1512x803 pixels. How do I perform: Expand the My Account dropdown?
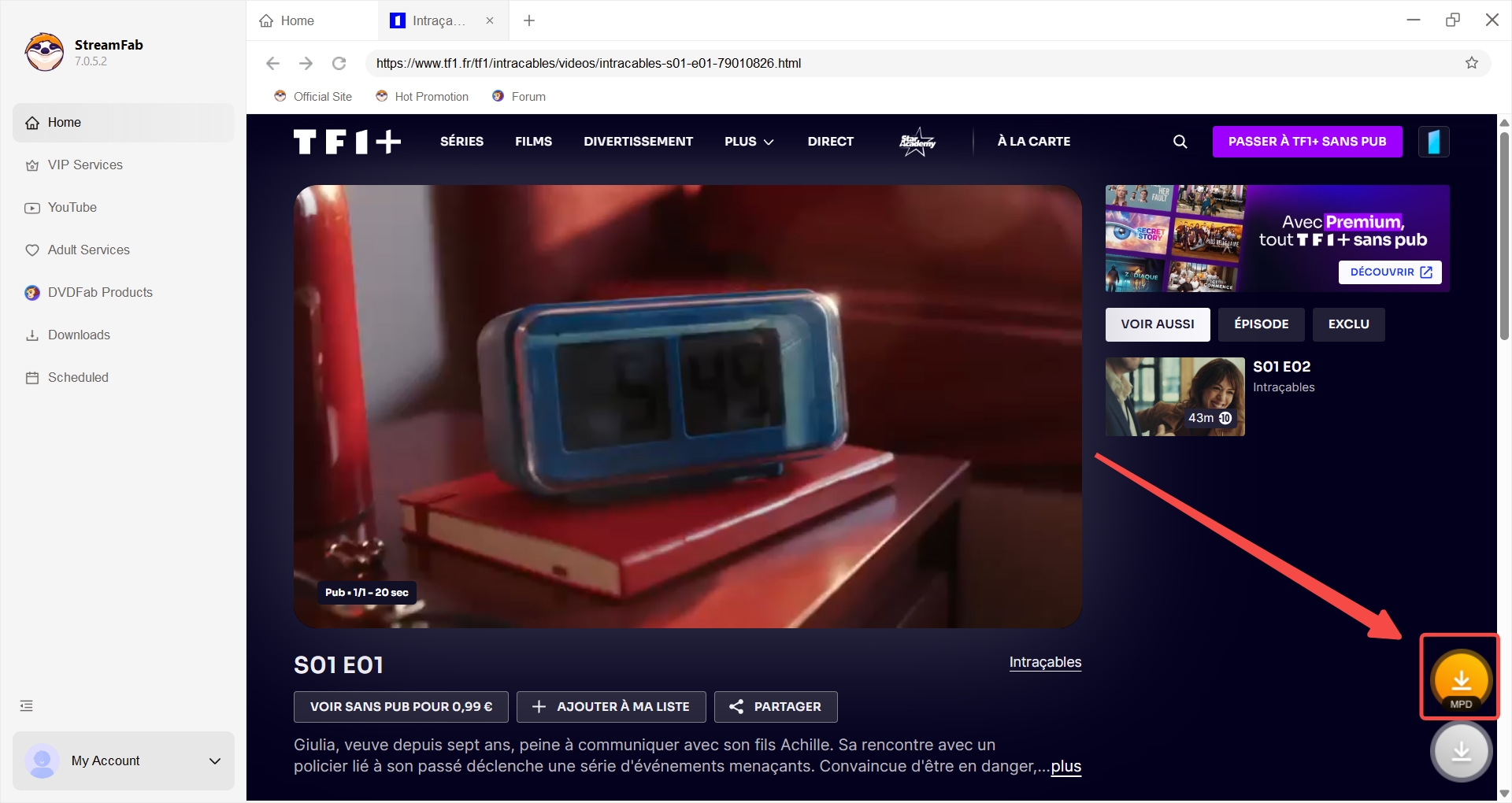[x=124, y=760]
